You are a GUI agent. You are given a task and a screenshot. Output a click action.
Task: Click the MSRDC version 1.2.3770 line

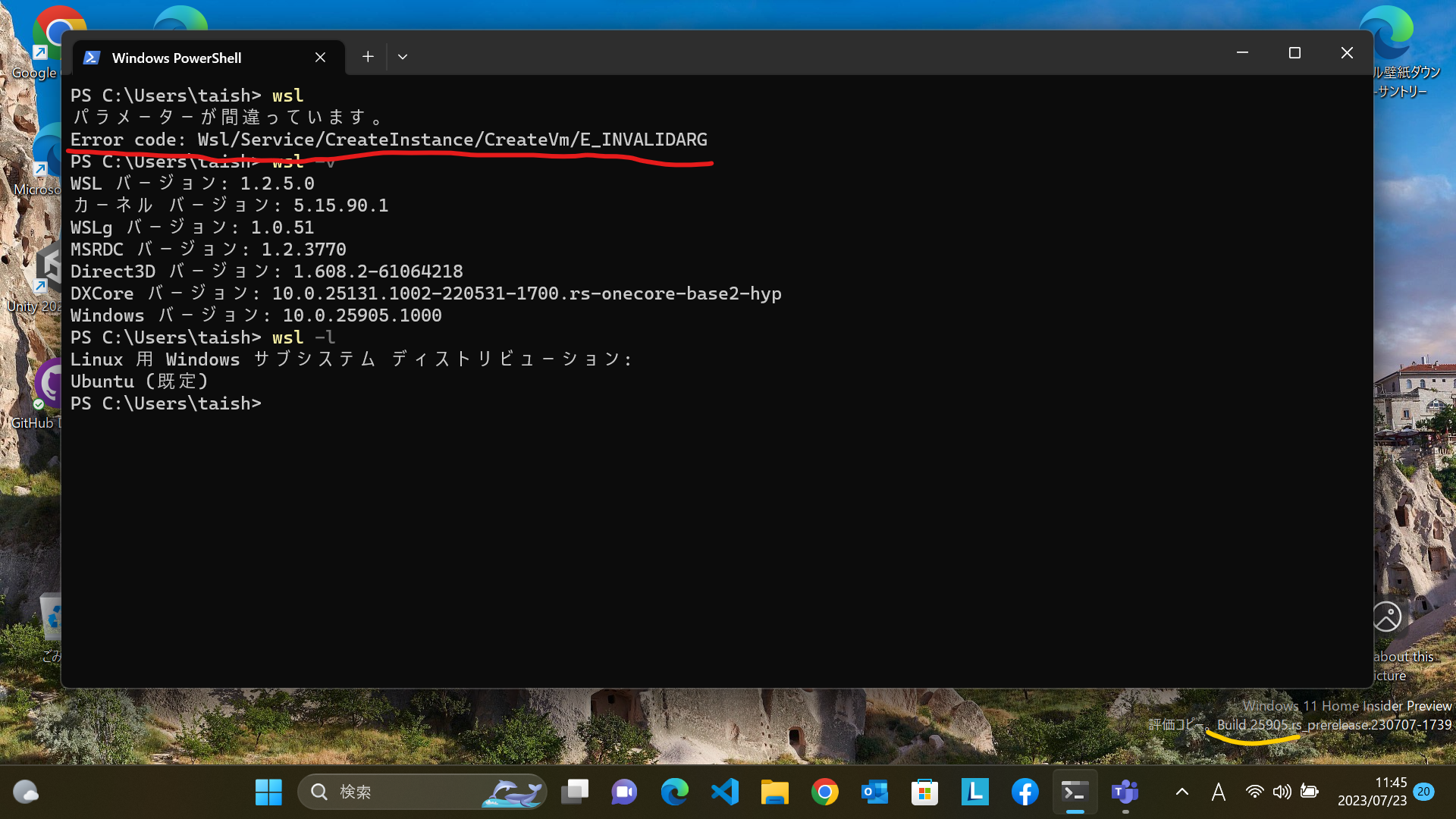point(209,249)
